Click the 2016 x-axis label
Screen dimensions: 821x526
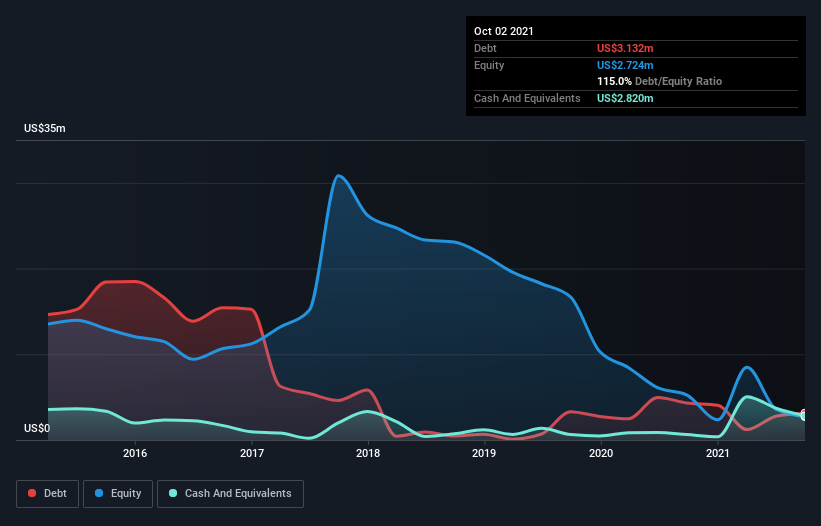[x=135, y=453]
